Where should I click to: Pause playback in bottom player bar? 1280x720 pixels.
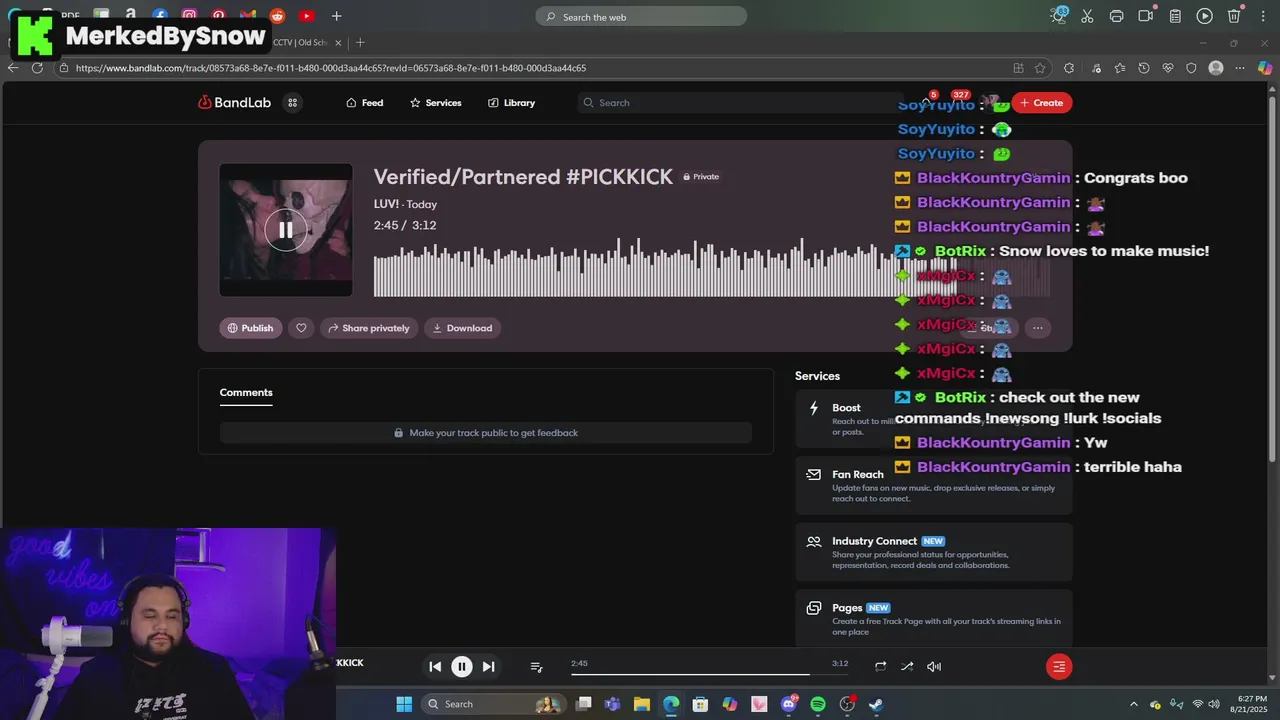click(x=462, y=667)
